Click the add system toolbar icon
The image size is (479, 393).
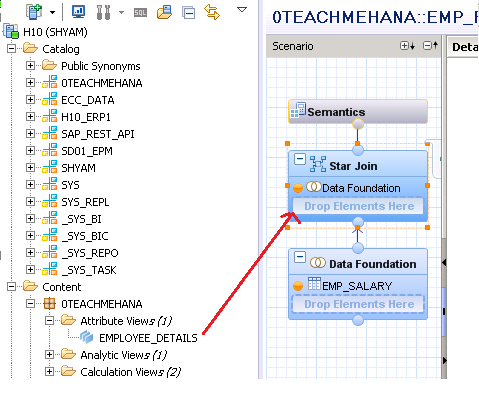point(34,12)
